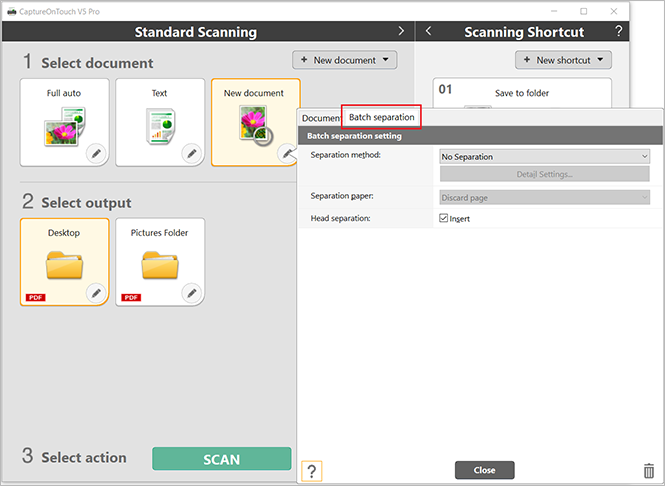The height and width of the screenshot is (486, 665).
Task: Choose the Pictures Folder output tile
Action: (160, 262)
